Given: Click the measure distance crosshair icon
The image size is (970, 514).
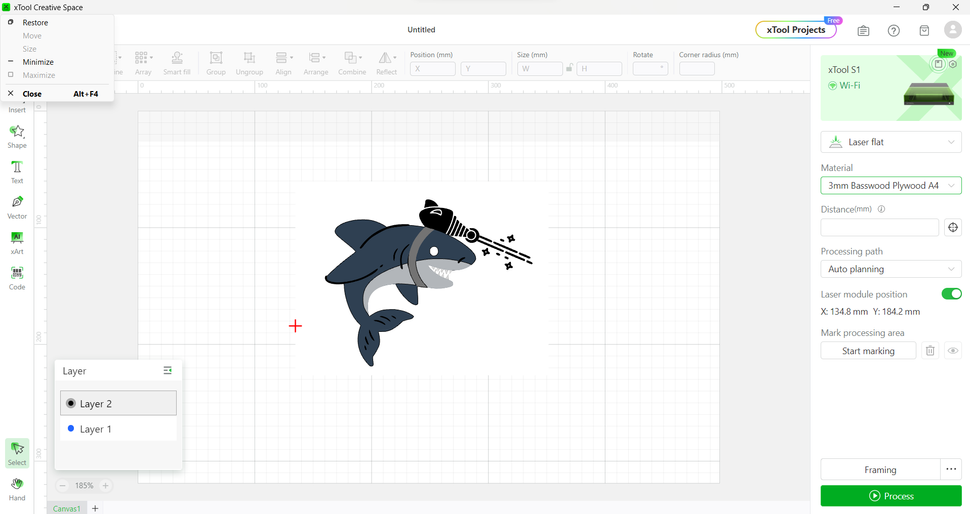Looking at the screenshot, I should pyautogui.click(x=952, y=228).
